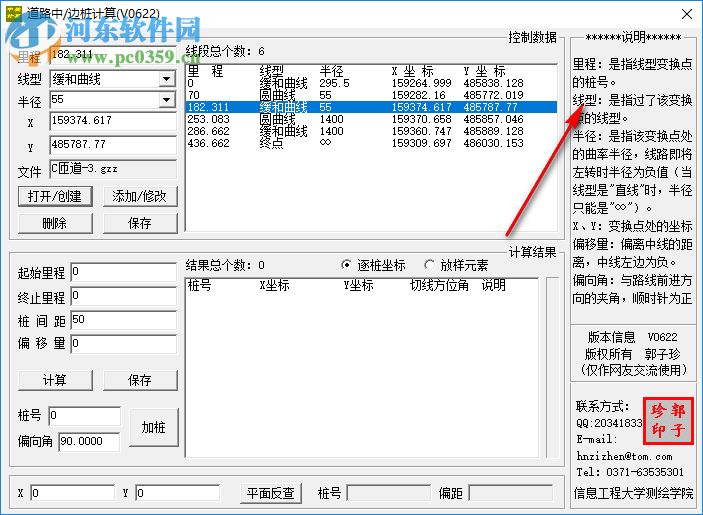Click the 桩号 input next to 加桩
This screenshot has width=703, height=515.
tap(85, 416)
